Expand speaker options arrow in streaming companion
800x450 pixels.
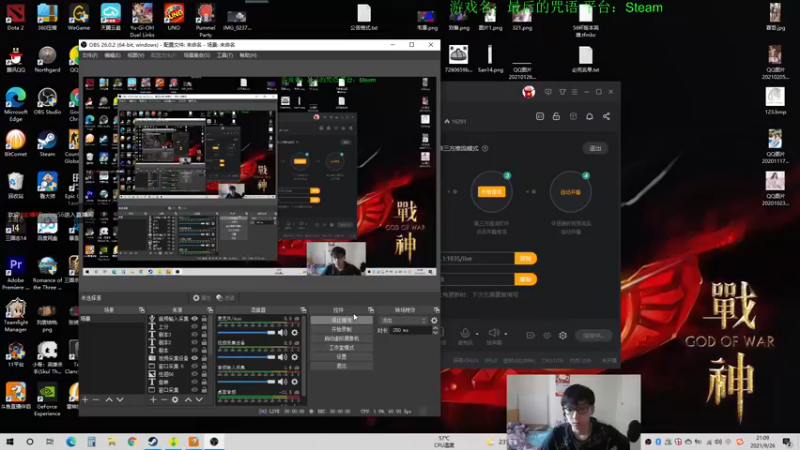coord(506,334)
